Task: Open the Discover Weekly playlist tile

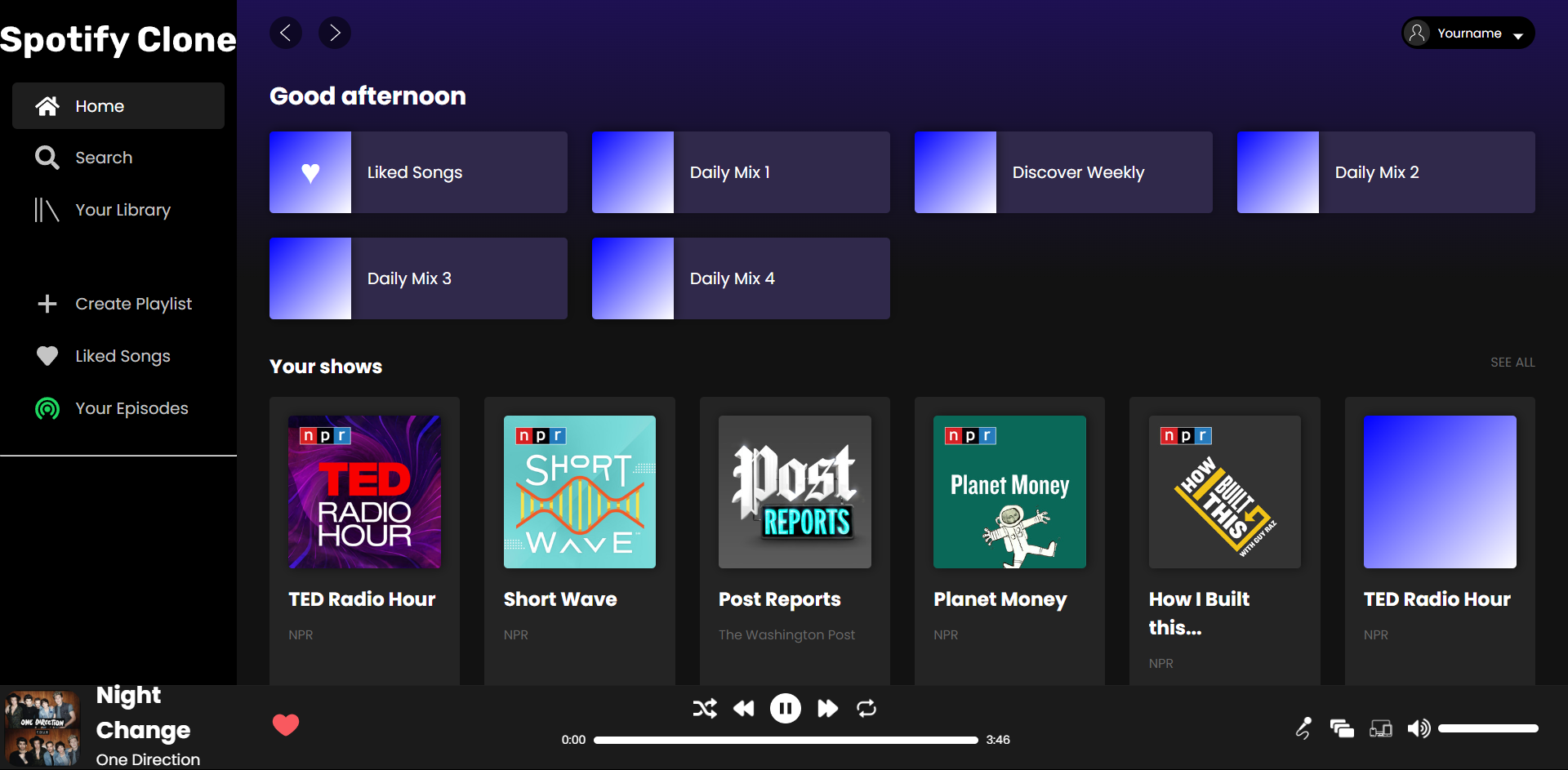Action: tap(1063, 172)
